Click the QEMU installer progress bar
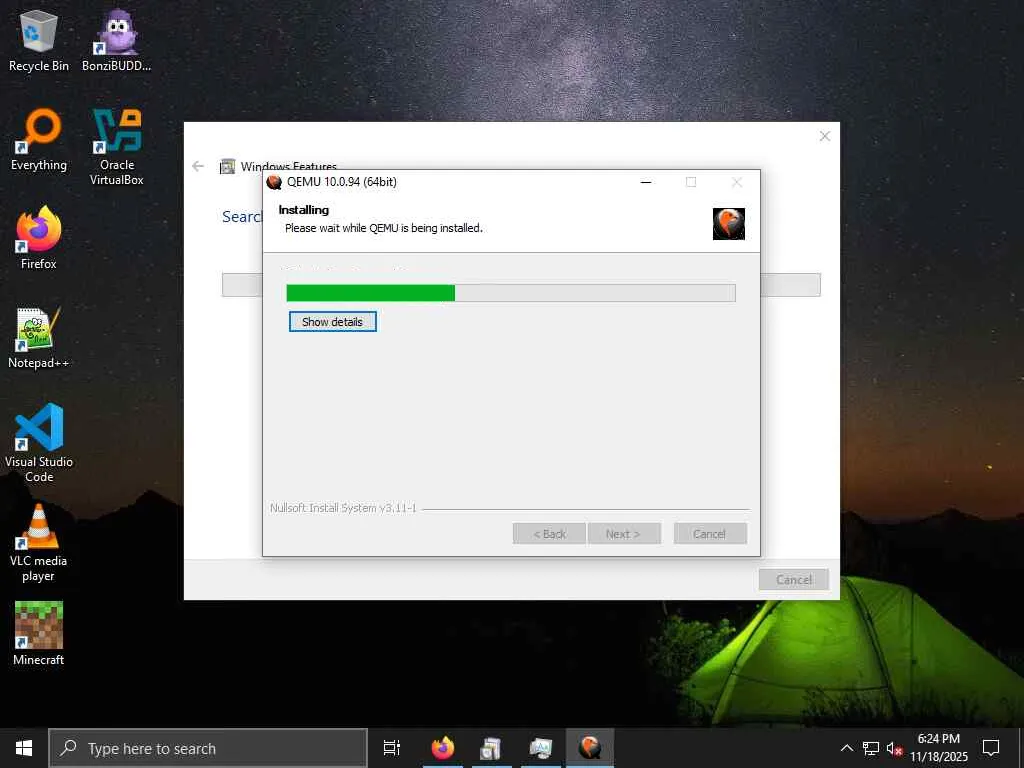Screen dimensions: 1024x768 [511, 293]
